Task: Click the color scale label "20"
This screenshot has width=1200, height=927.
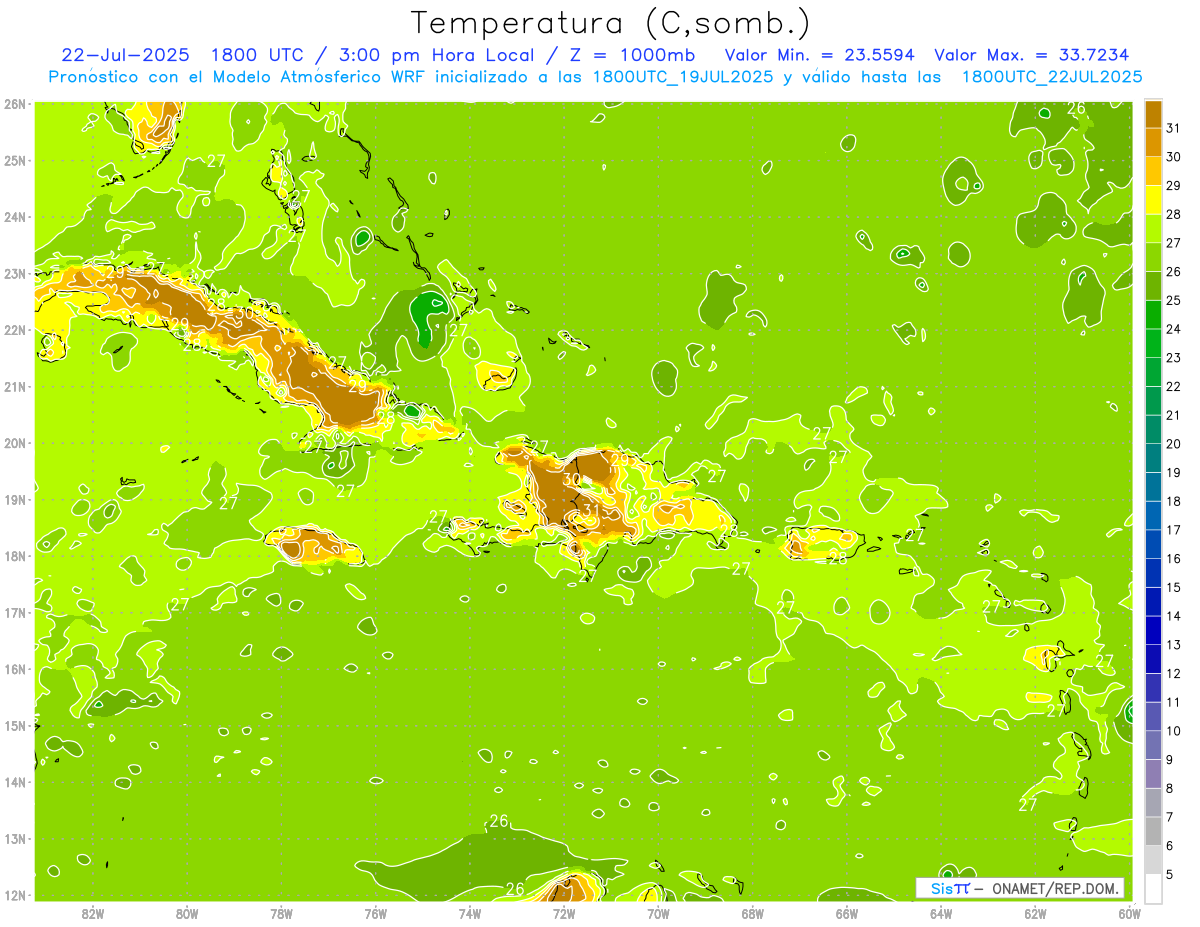Action: pos(1174,443)
